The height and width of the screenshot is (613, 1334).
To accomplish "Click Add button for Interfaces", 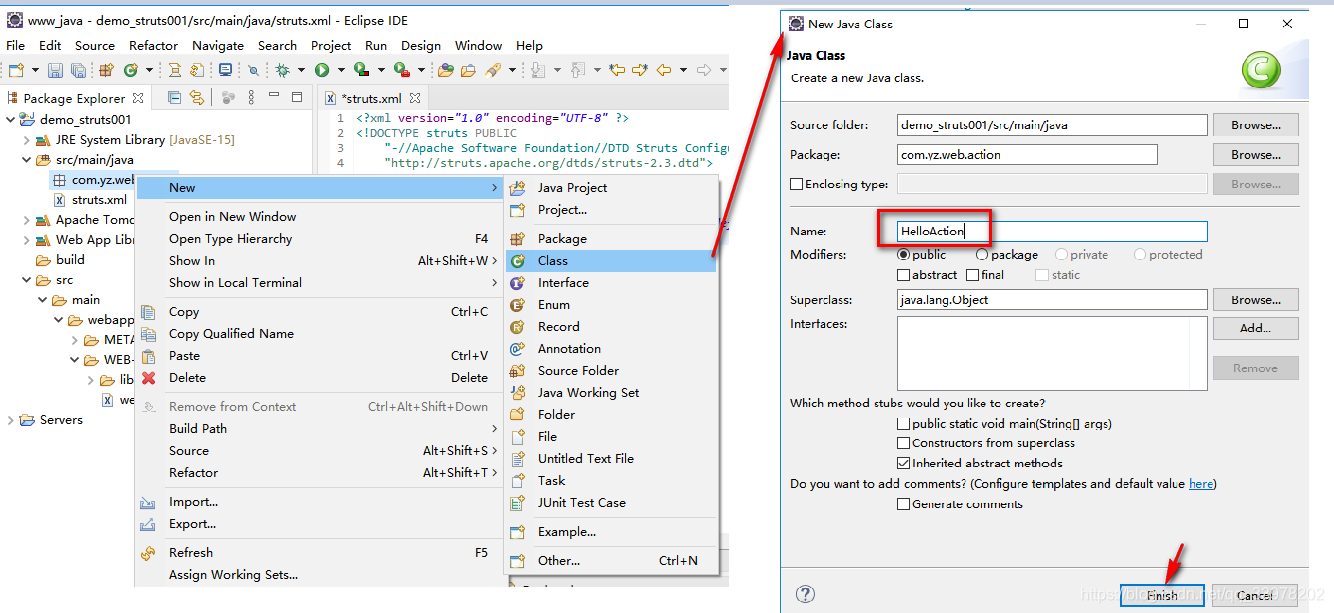I will click(x=1255, y=328).
